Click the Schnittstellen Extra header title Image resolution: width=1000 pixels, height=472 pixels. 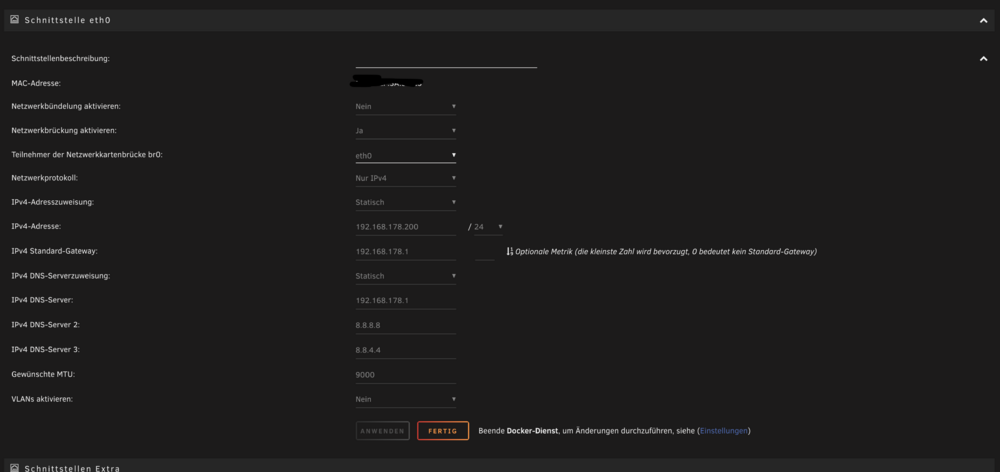coord(72,468)
